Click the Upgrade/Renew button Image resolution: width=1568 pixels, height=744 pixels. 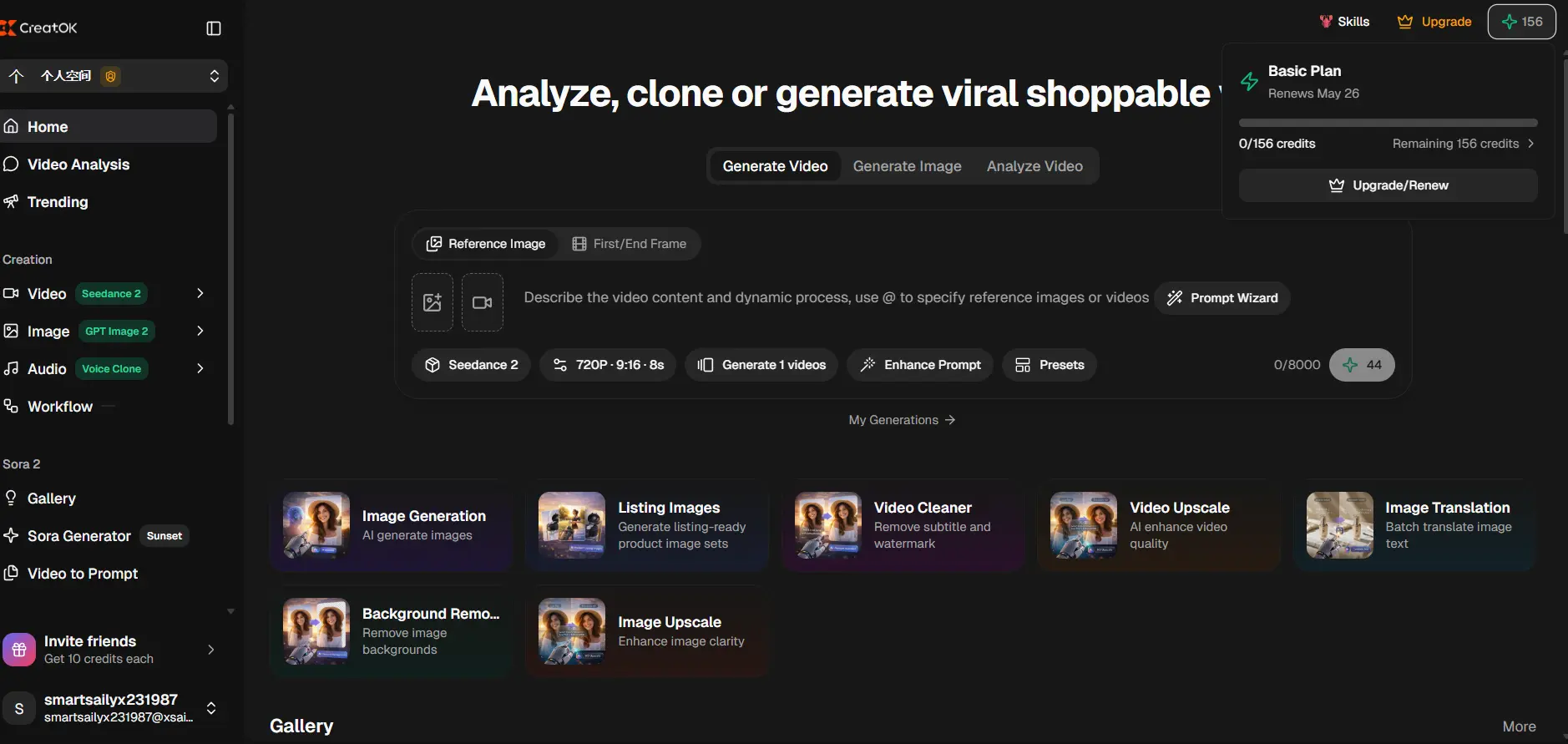pos(1388,185)
